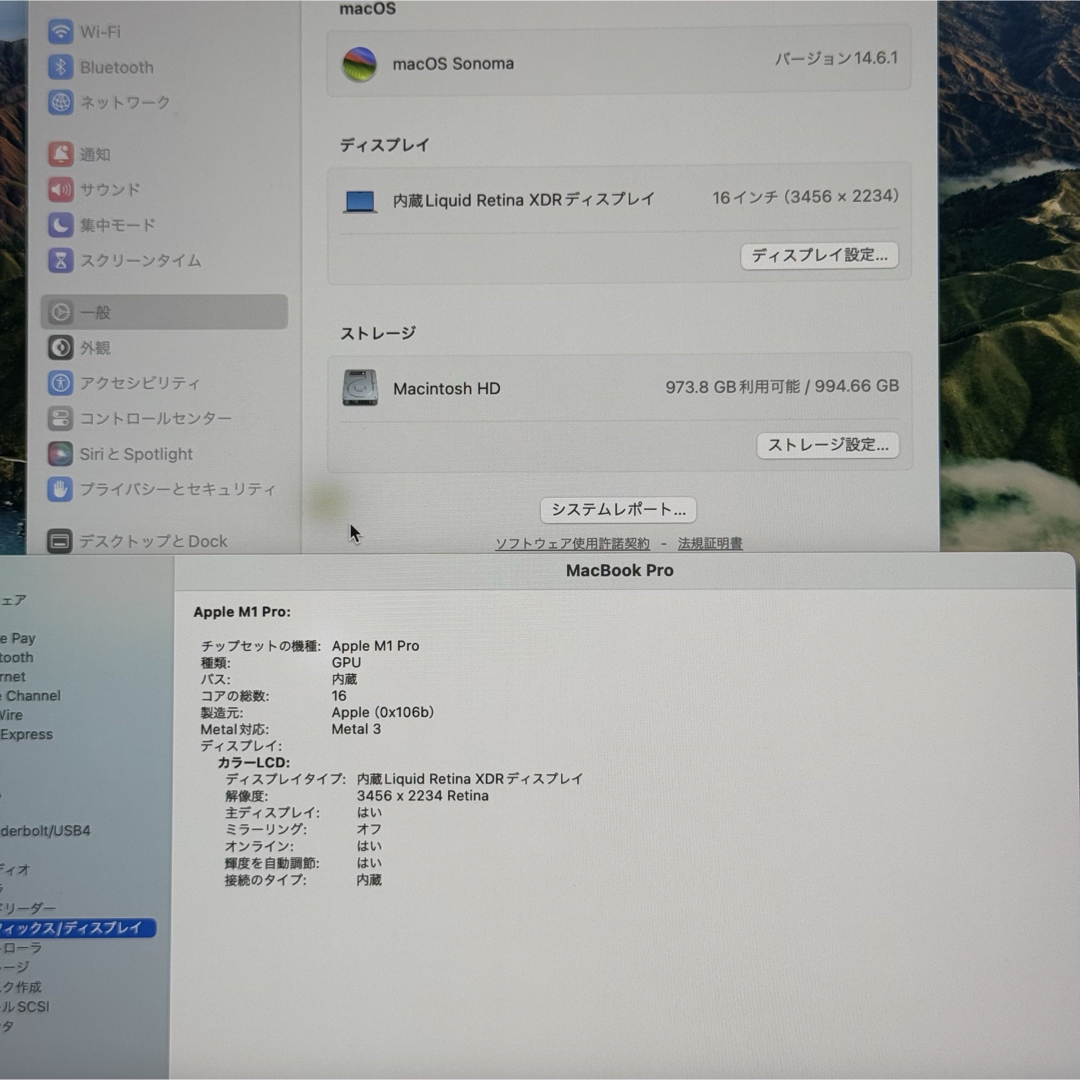Select Apple Pay in System Information sidebar
Viewport: 1080px width, 1080px height.
coord(18,638)
